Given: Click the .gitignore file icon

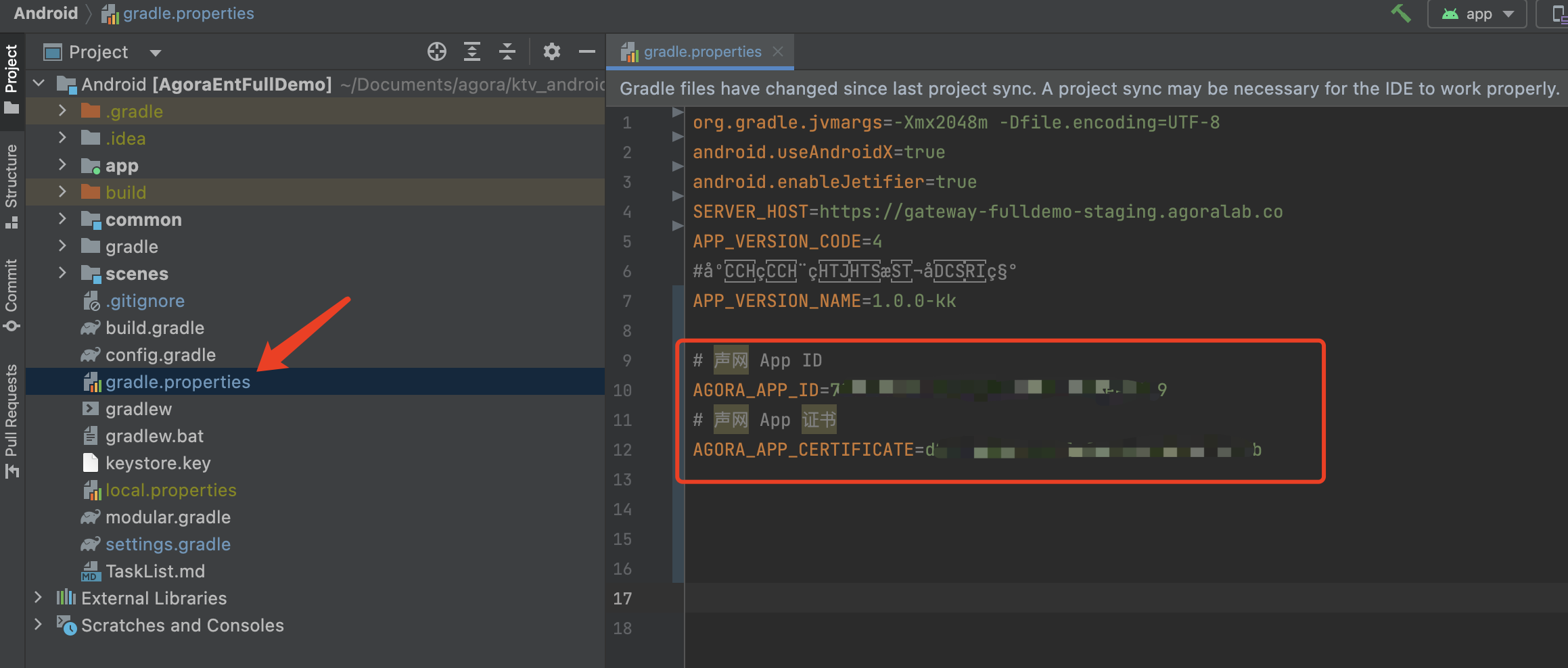Looking at the screenshot, I should click(x=91, y=301).
